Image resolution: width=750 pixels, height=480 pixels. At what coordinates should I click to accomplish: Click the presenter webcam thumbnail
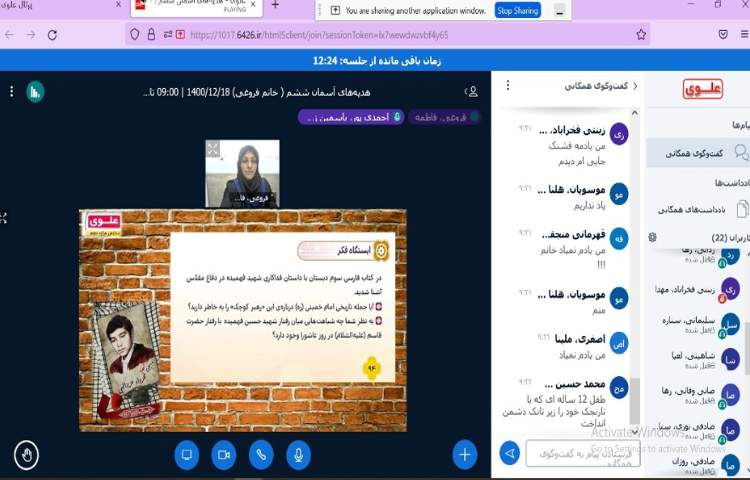[243, 174]
